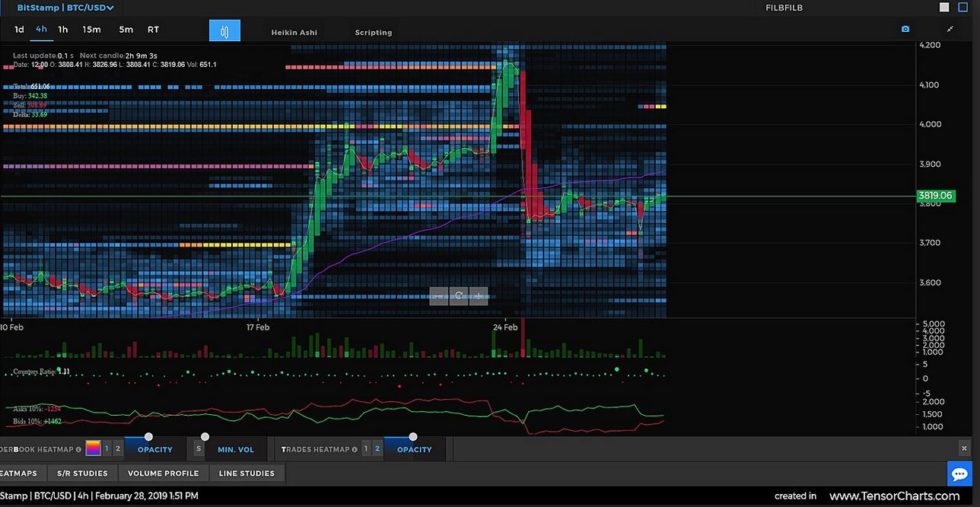Open the blue chat support bubble

[x=959, y=474]
